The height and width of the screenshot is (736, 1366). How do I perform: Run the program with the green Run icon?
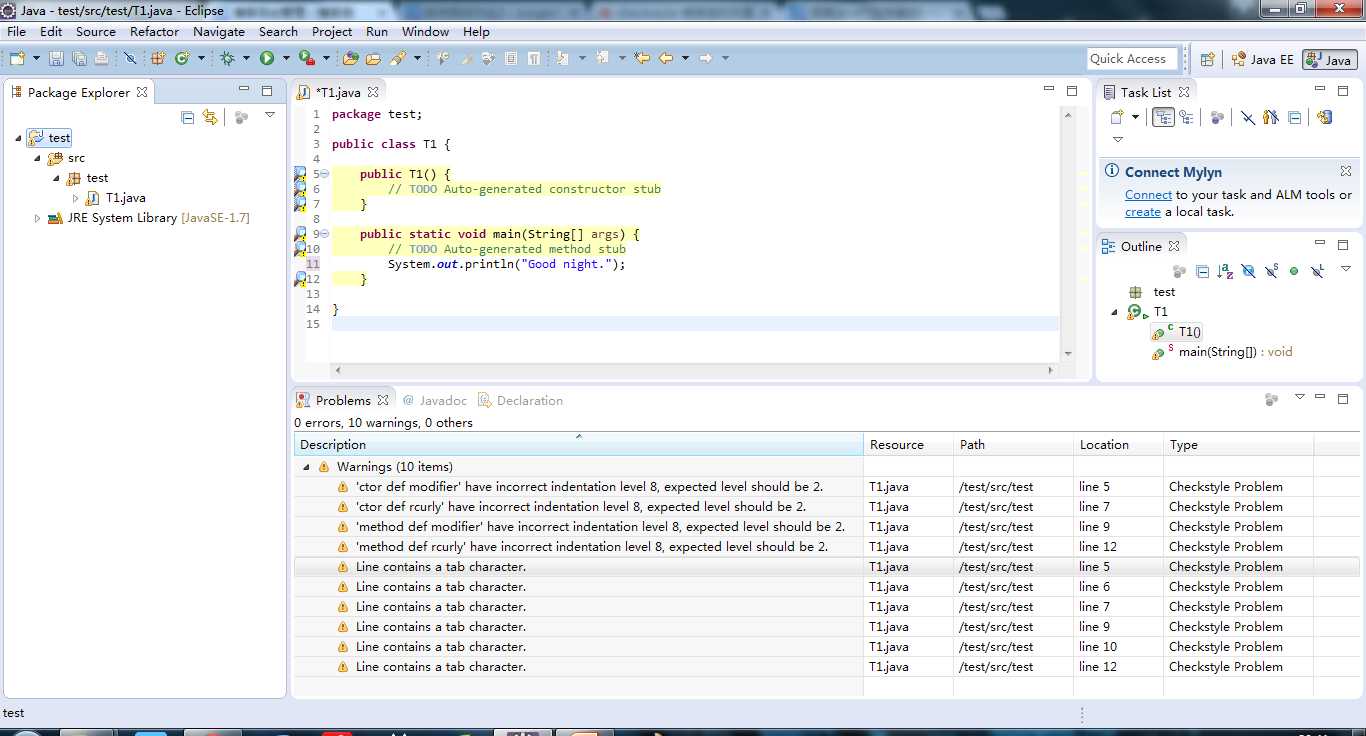click(x=267, y=59)
